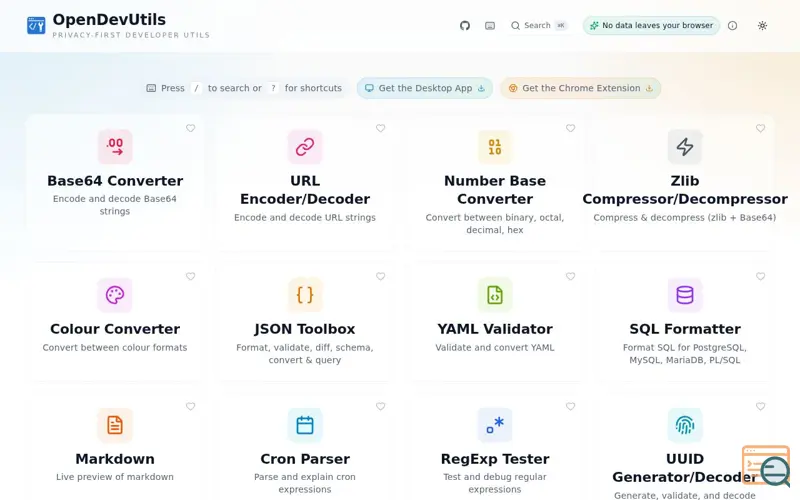Viewport: 800px width, 500px height.
Task: Favorite the Number Base Converter card
Action: 570,128
